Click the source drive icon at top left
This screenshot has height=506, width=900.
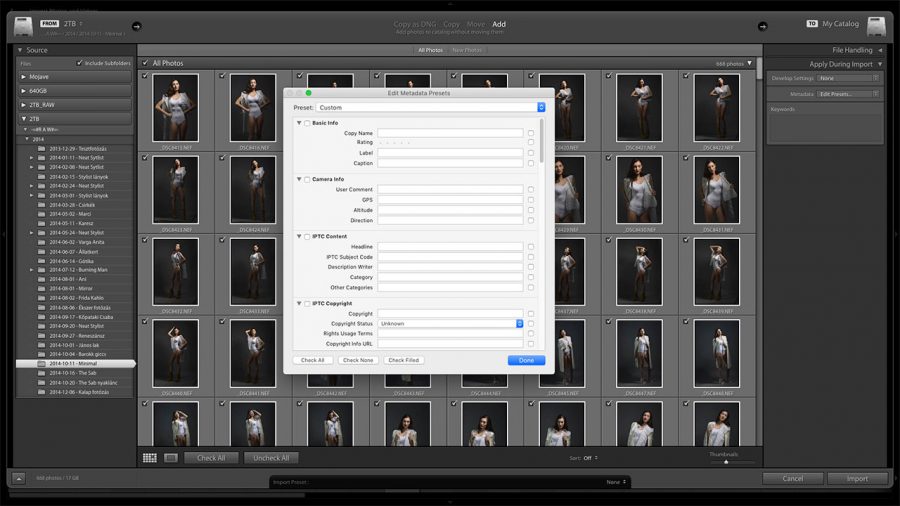pyautogui.click(x=23, y=26)
